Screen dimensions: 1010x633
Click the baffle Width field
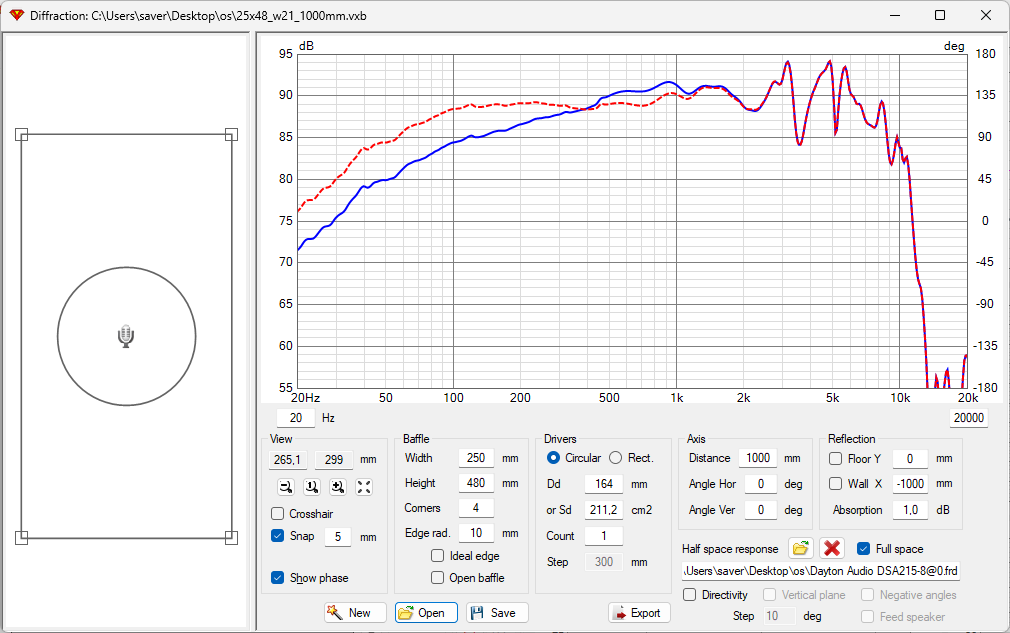click(476, 458)
